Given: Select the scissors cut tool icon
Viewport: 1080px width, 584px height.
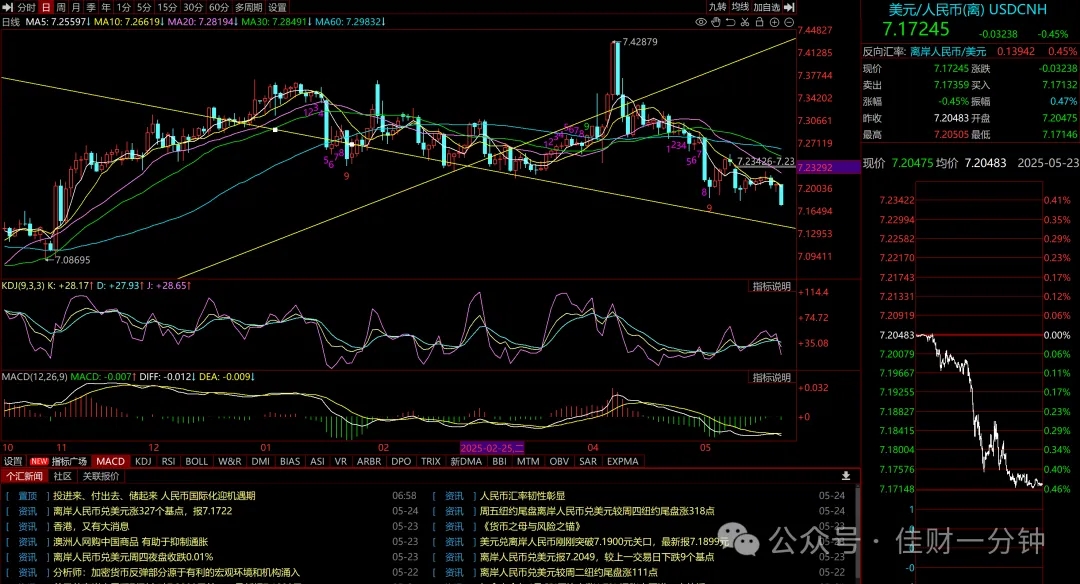Looking at the screenshot, I should tap(745, 22).
